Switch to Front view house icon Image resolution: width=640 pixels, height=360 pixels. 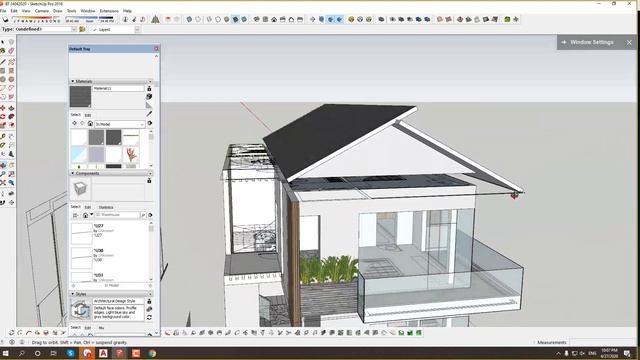tap(274, 19)
